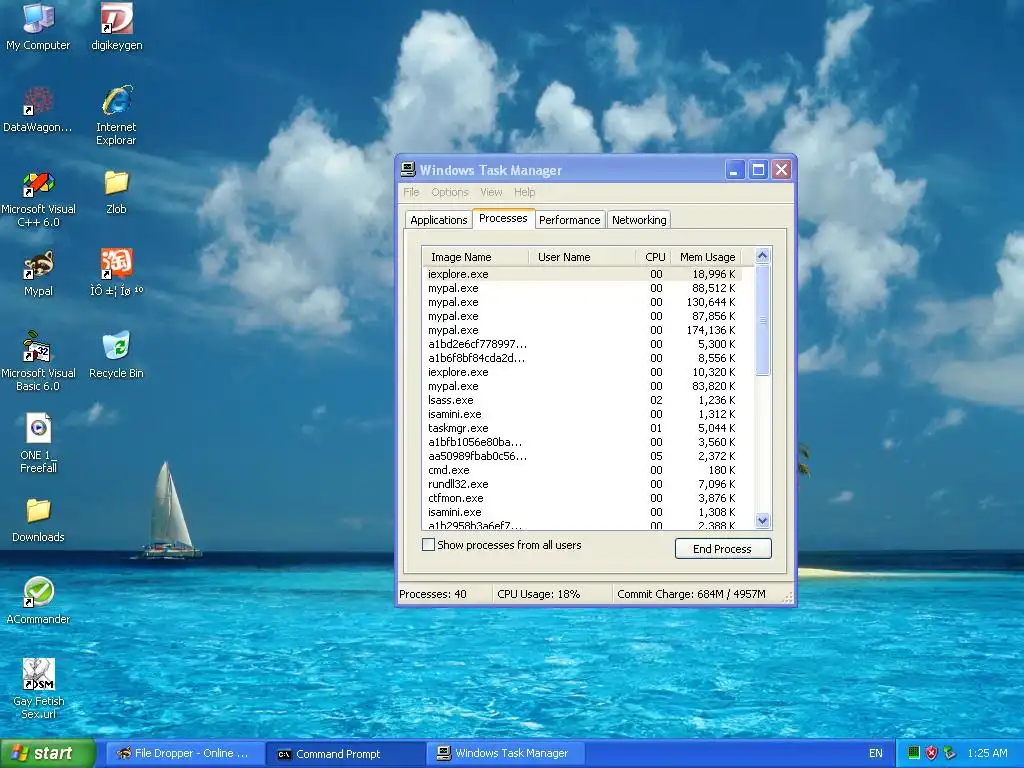Click the process list scroll up arrow

pyautogui.click(x=763, y=256)
